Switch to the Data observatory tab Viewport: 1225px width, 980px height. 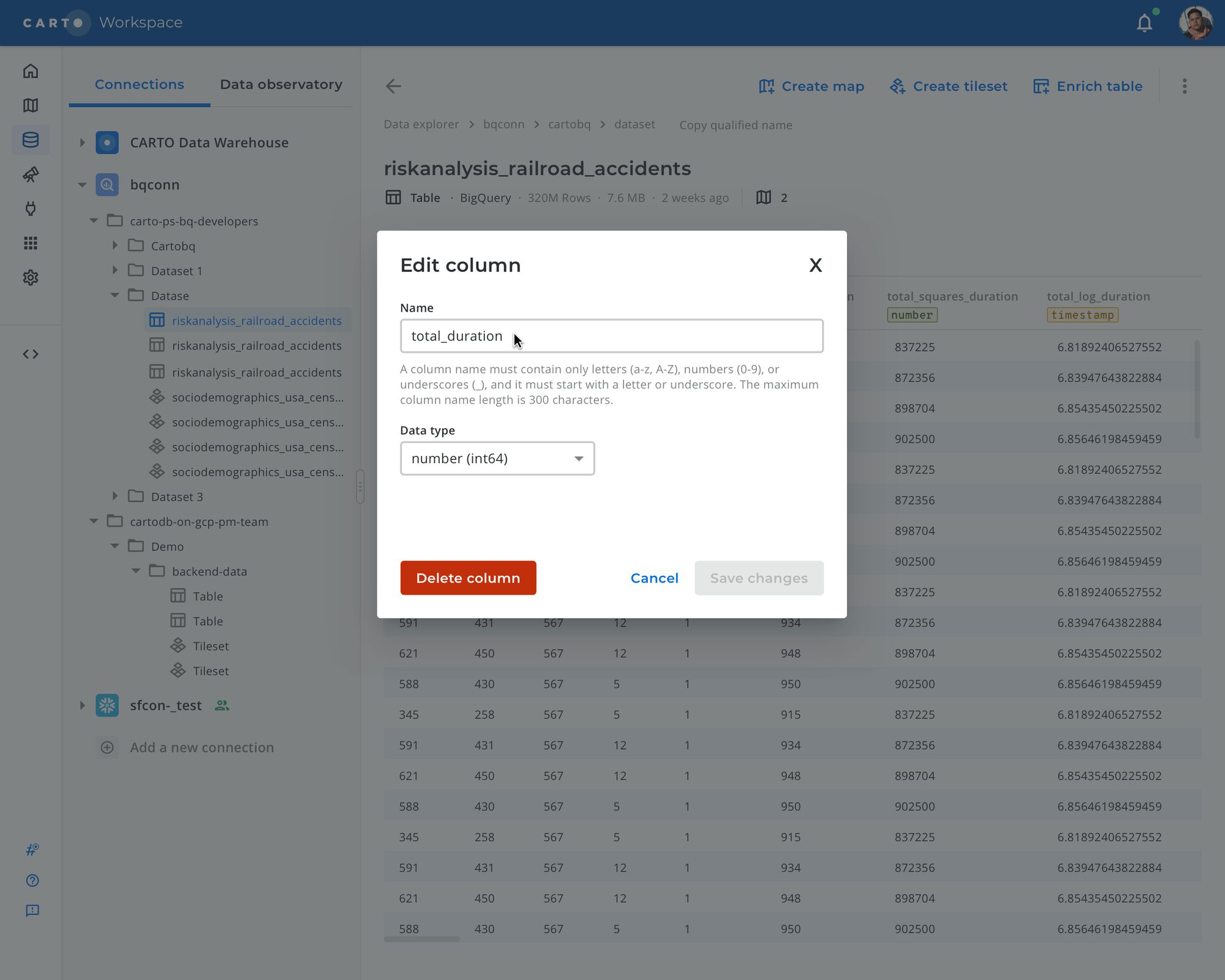point(281,85)
